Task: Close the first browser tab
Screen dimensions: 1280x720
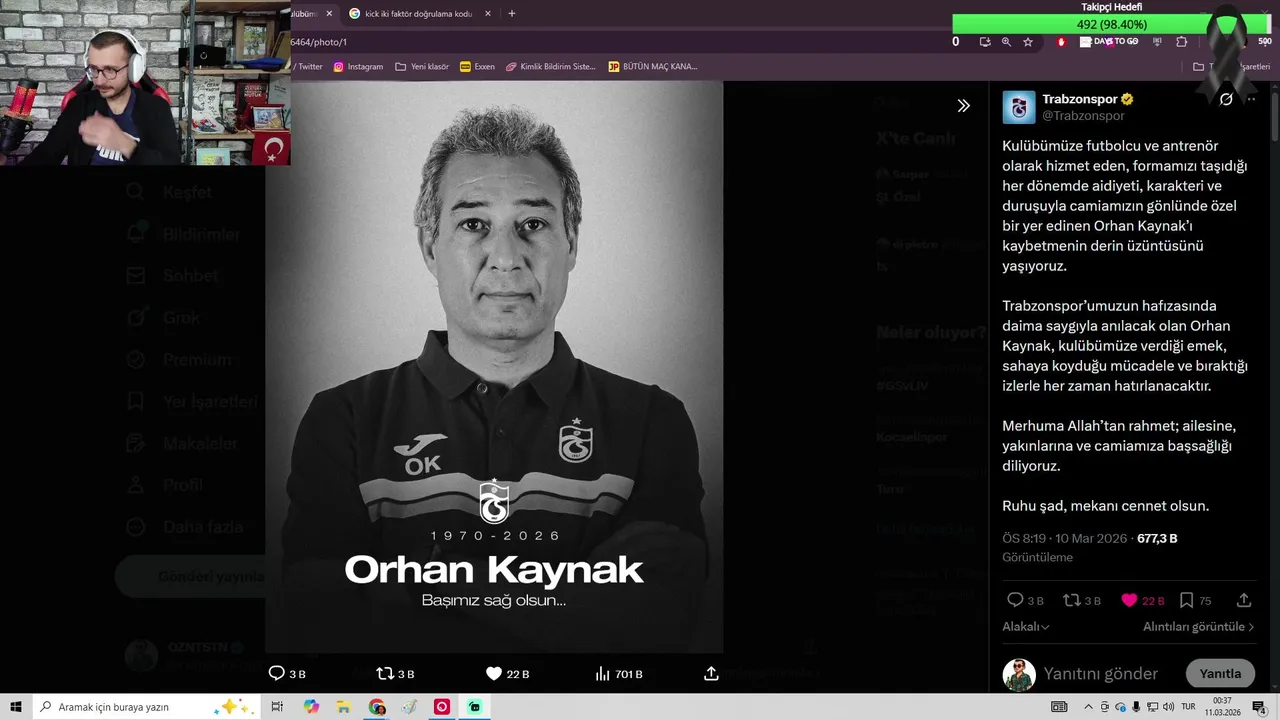Action: coord(330,14)
